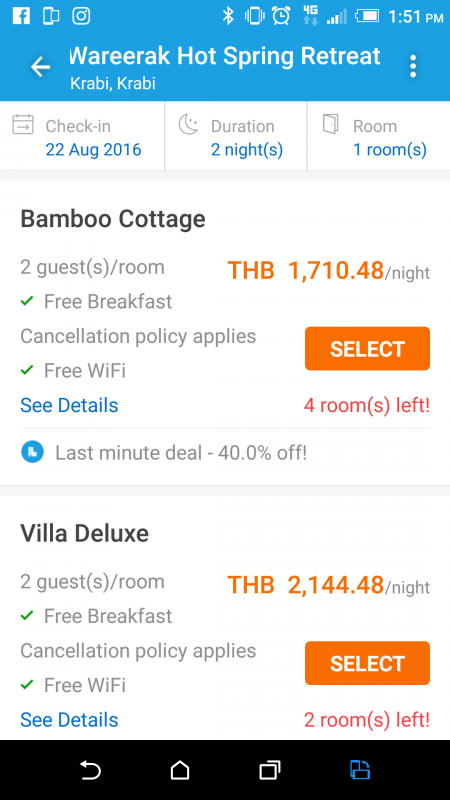
Task: Open Instagram notification in status bar
Action: point(81,16)
